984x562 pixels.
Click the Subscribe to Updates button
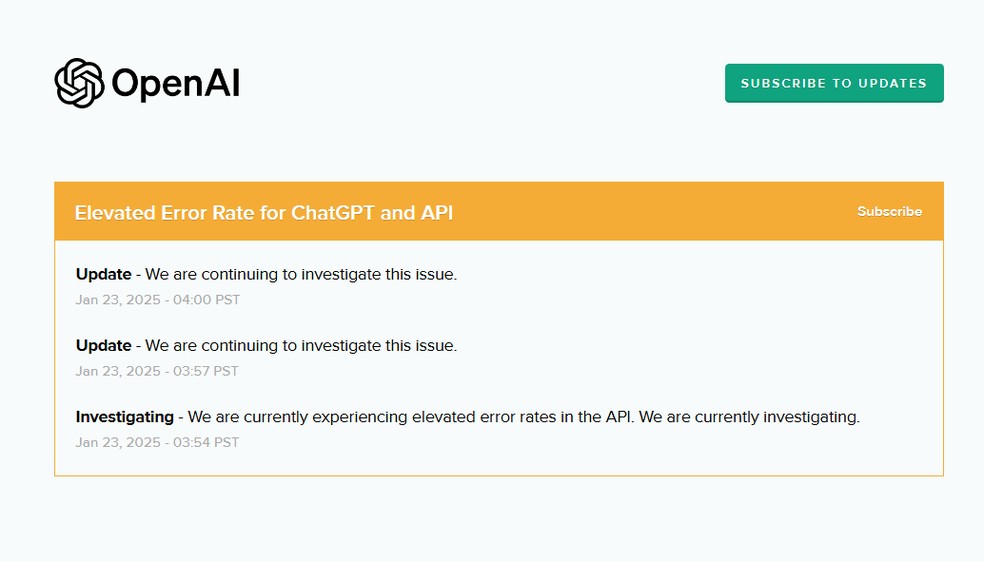(834, 83)
